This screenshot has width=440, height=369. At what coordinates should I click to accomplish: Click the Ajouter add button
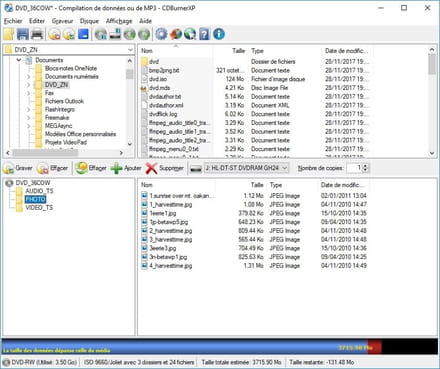coord(126,168)
